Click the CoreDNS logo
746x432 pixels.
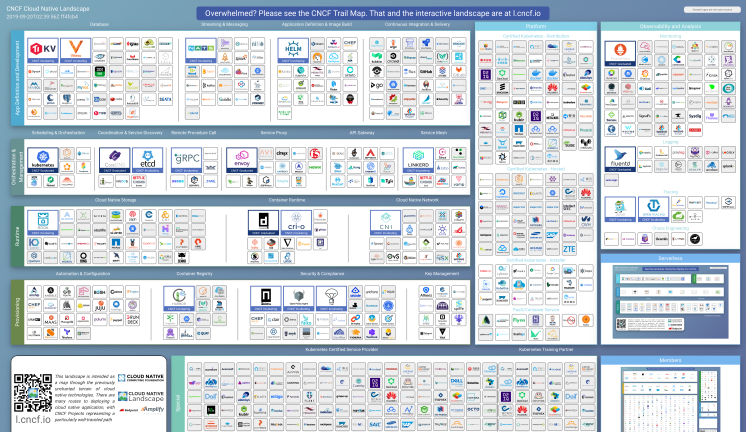point(114,160)
